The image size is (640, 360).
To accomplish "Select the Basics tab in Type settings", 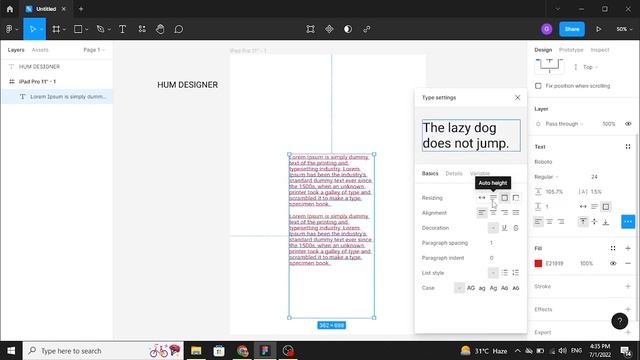I will [430, 173].
